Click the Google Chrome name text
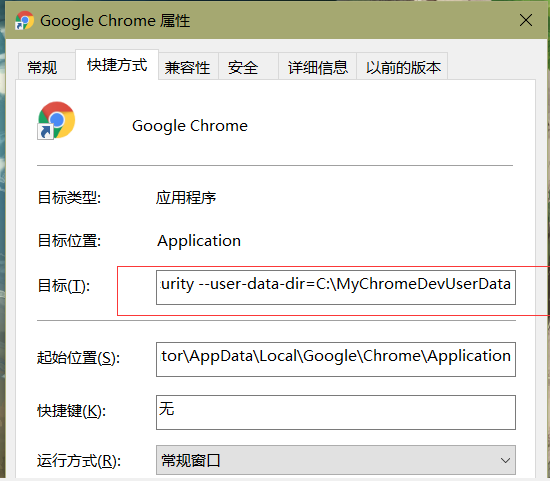The height and width of the screenshot is (481, 550). (x=190, y=126)
